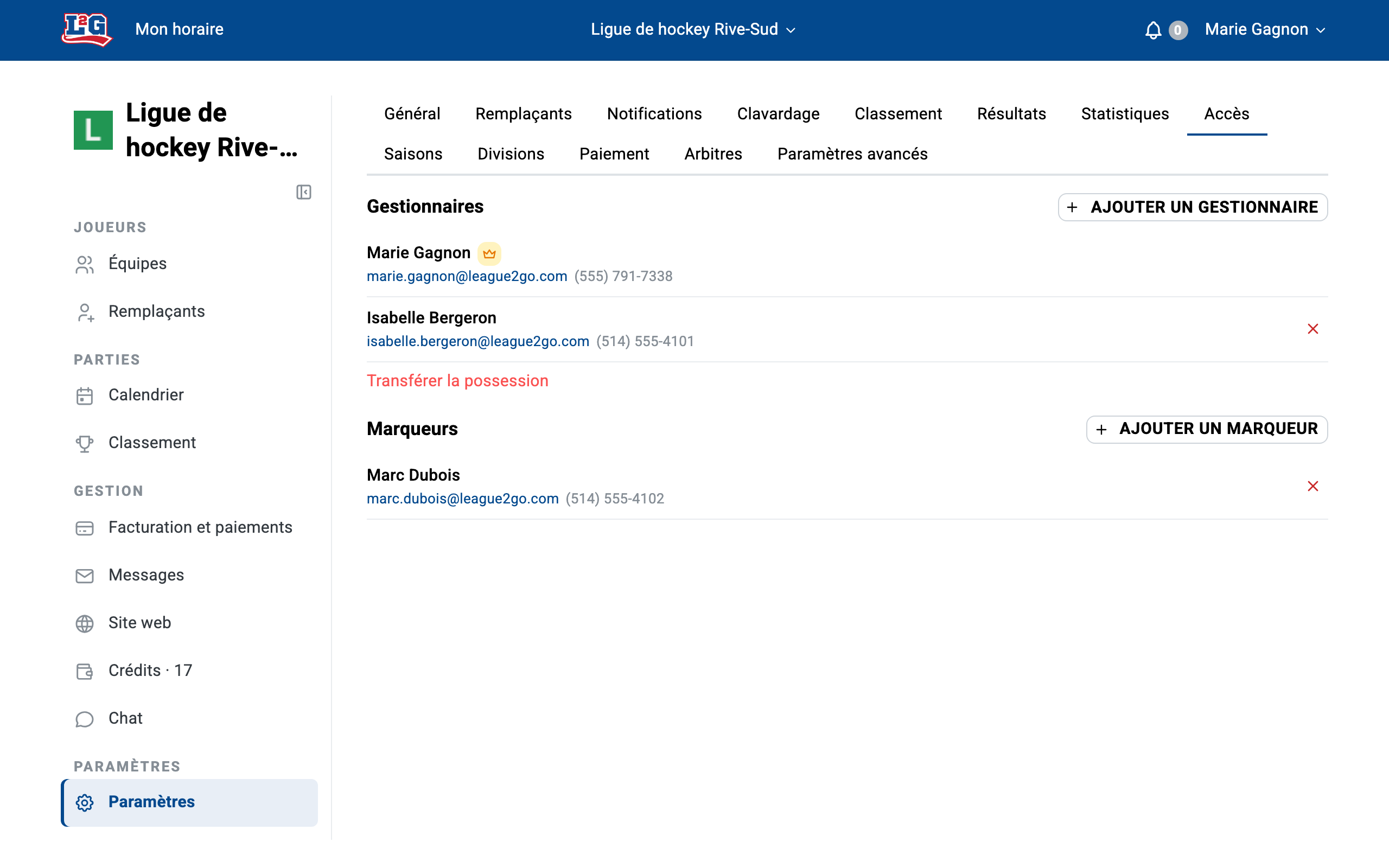Click the Messages envelope icon
The height and width of the screenshot is (868, 1389).
pos(85,576)
